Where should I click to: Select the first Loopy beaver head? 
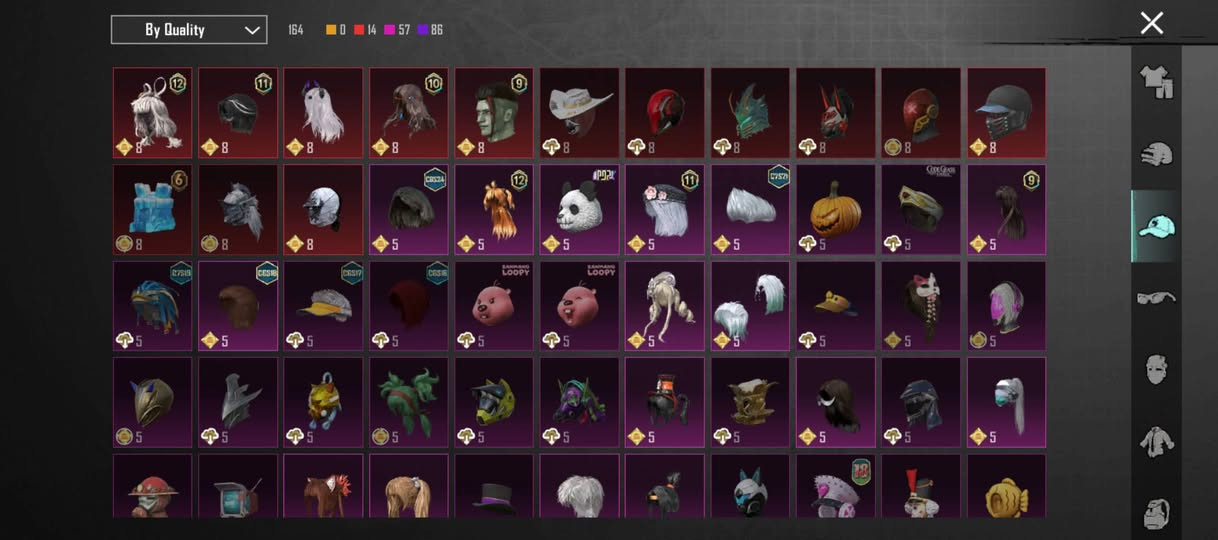(x=494, y=306)
